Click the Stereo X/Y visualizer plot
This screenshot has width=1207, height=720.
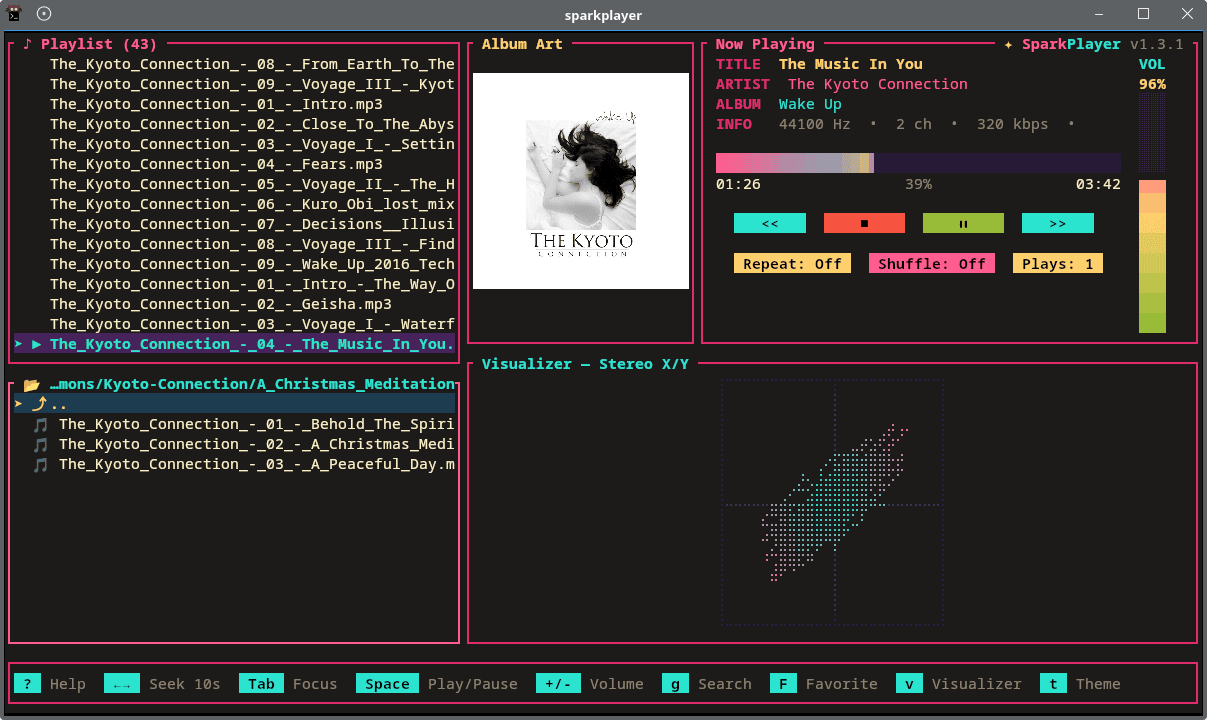point(833,503)
